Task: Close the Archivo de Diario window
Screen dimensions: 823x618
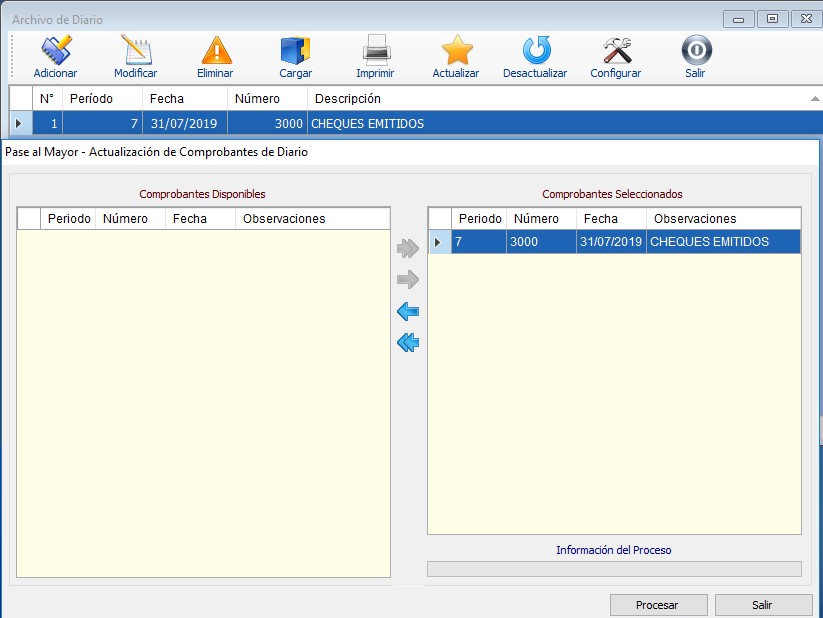Action: (806, 19)
